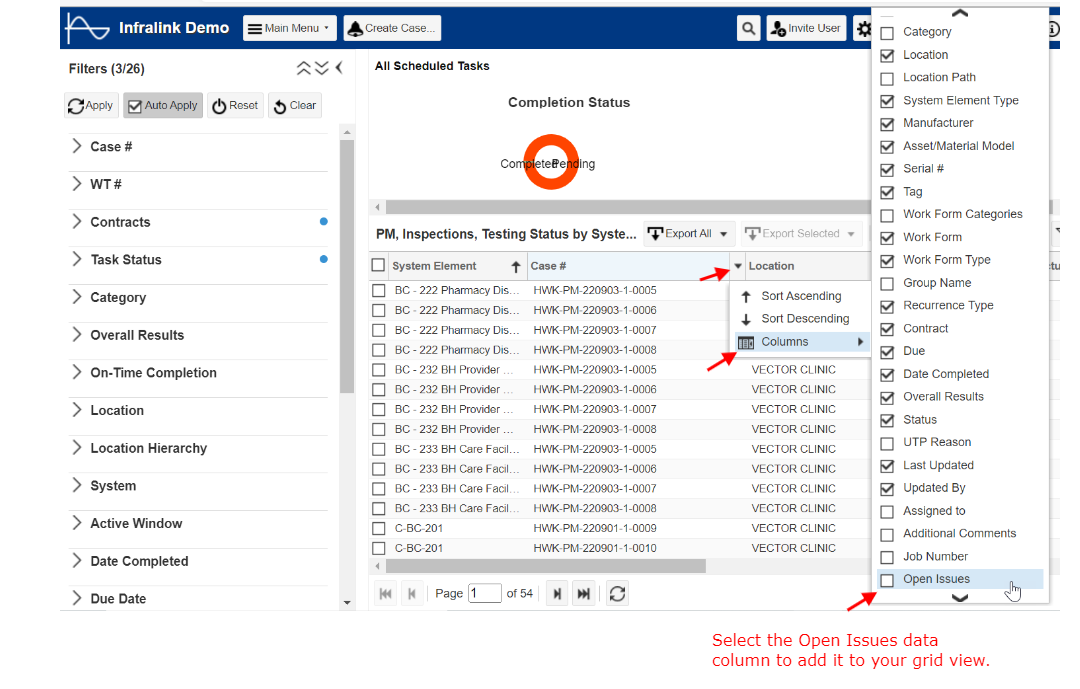Image resolution: width=1080 pixels, height=689 pixels.
Task: Click the Create Case button
Action: pyautogui.click(x=393, y=28)
